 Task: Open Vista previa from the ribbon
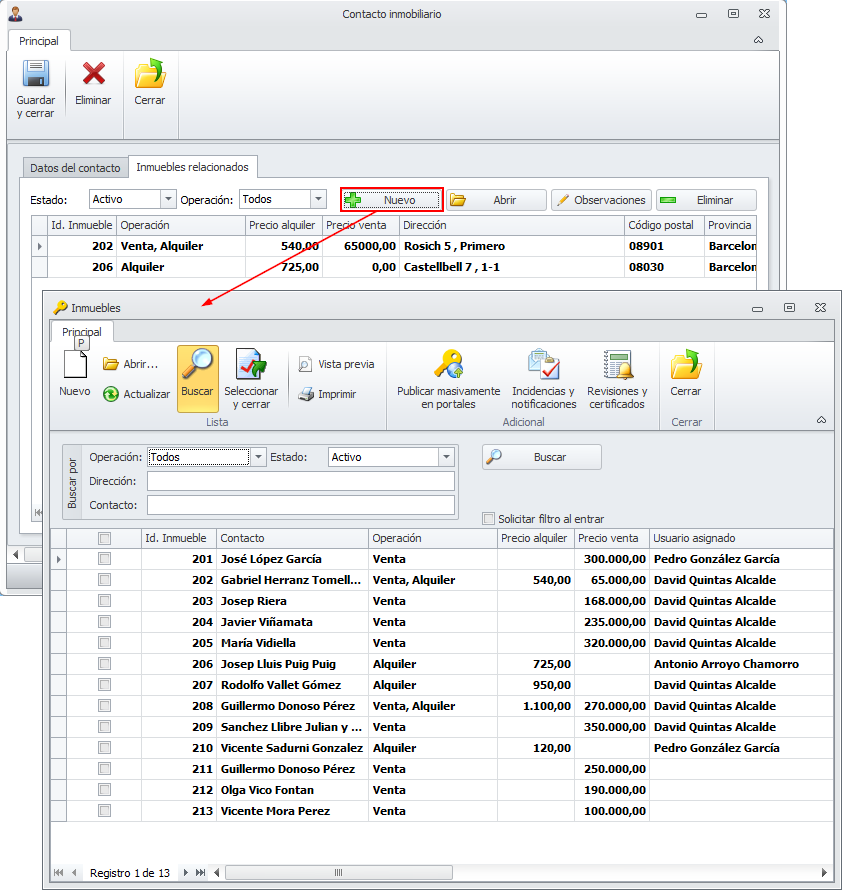click(x=306, y=365)
